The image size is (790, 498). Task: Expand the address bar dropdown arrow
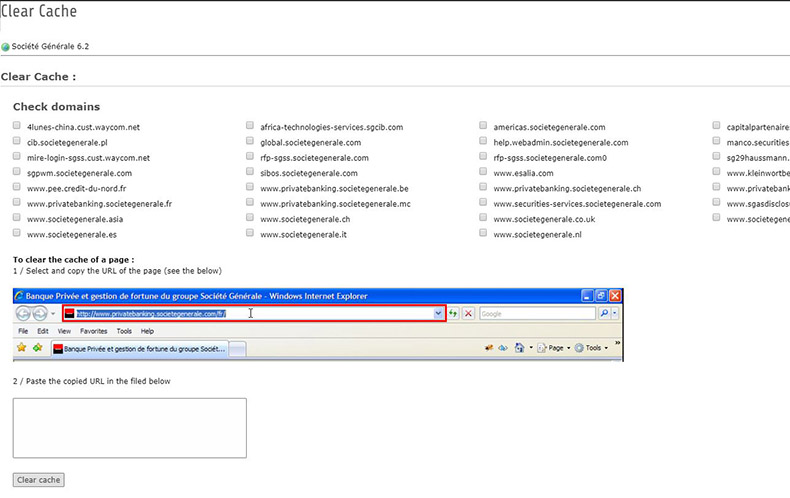438,314
